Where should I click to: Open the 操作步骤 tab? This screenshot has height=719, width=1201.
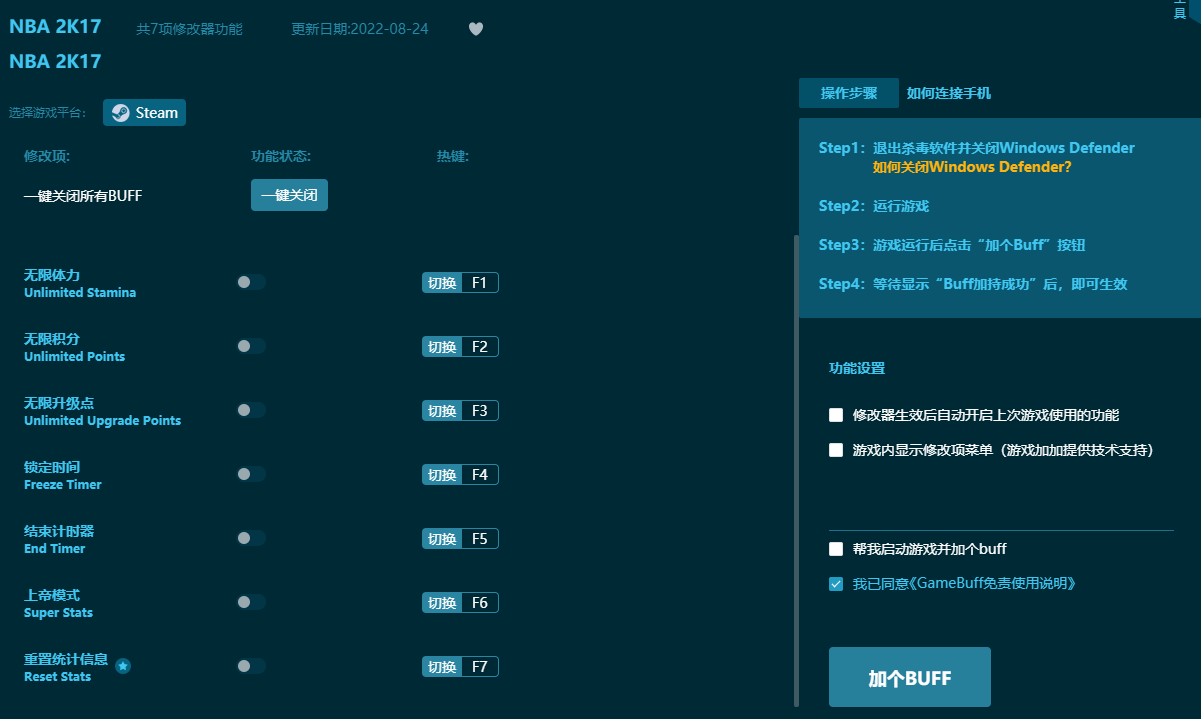click(x=849, y=93)
